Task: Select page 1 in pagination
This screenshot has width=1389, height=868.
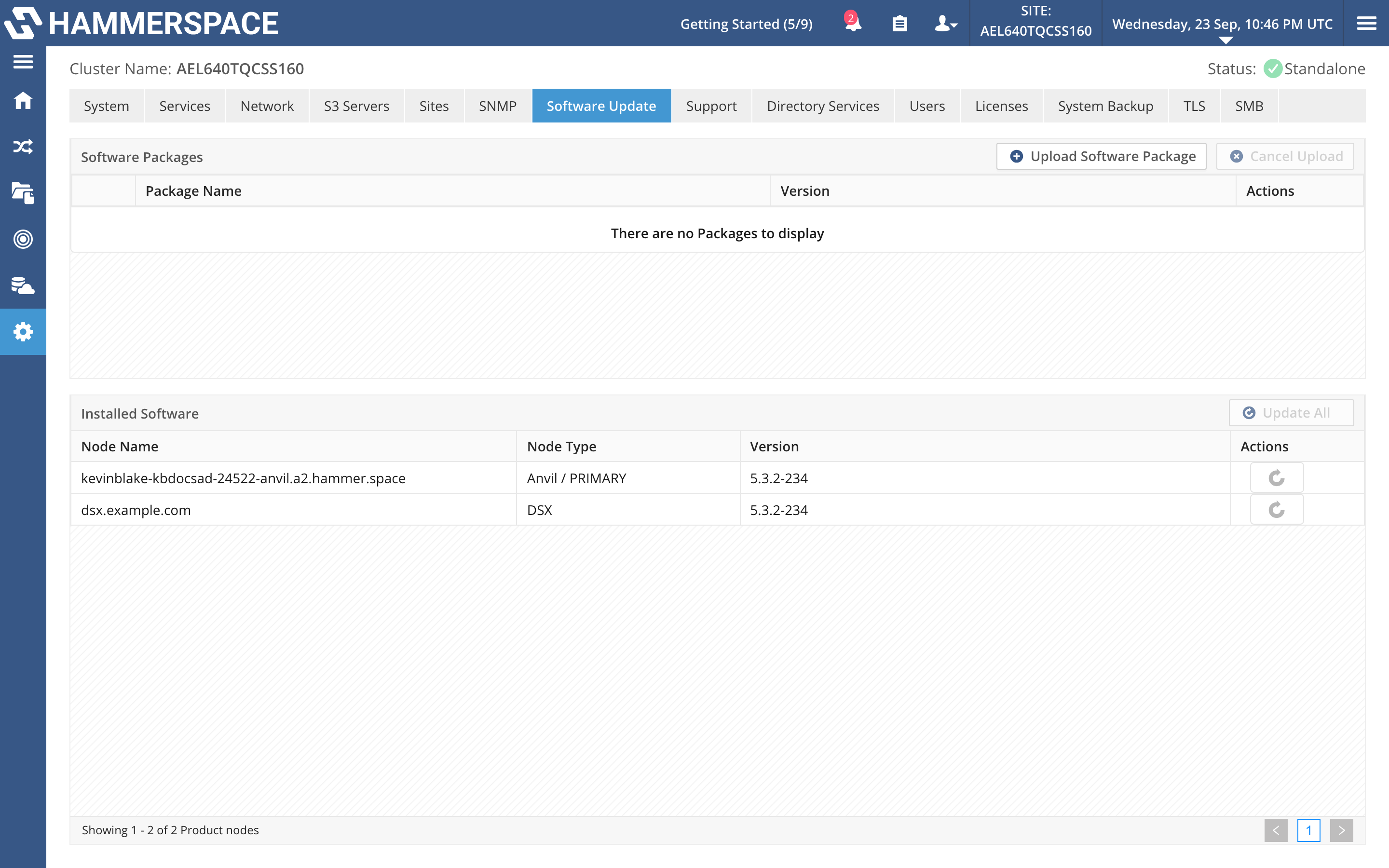Action: pyautogui.click(x=1308, y=830)
